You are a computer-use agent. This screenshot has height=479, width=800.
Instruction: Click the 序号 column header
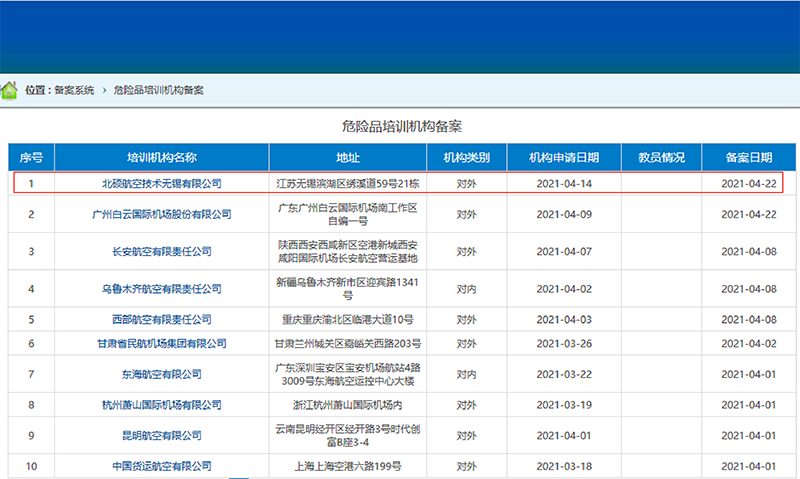tap(31, 158)
